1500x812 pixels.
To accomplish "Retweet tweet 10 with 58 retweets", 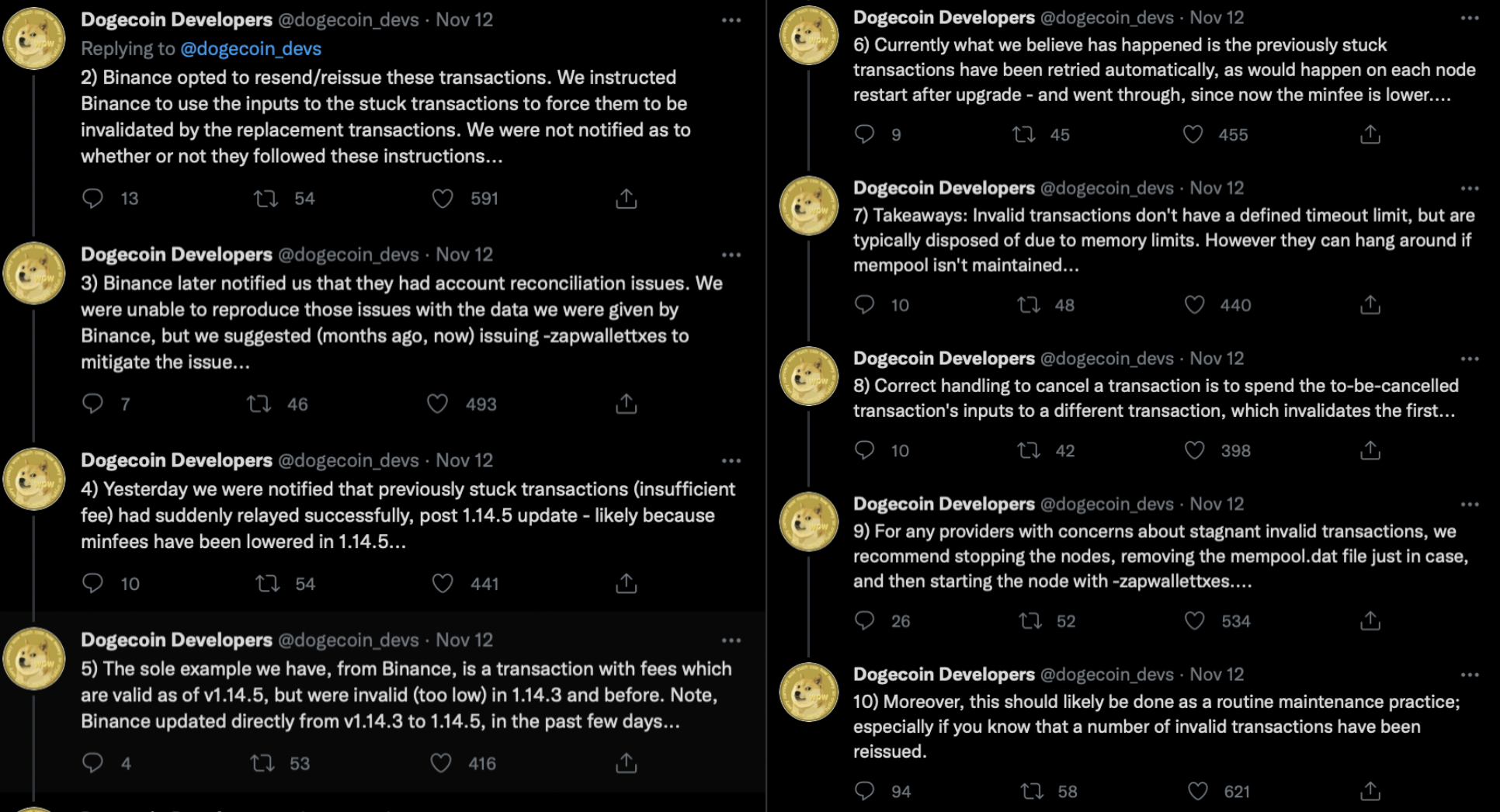I will click(1031, 791).
